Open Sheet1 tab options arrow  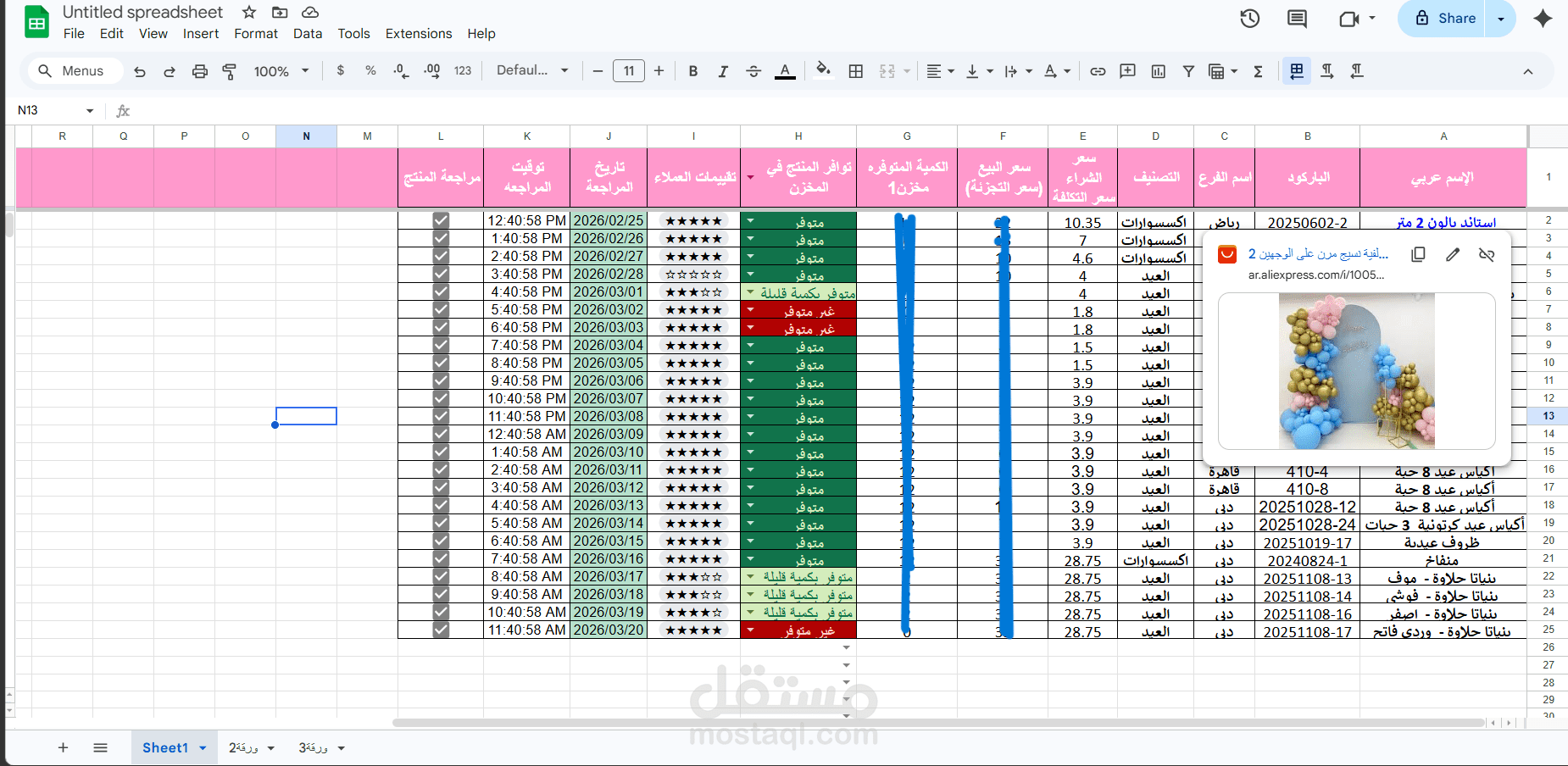tap(203, 748)
